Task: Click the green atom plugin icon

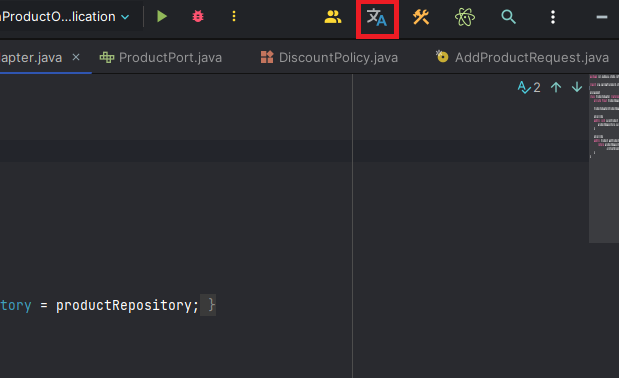Action: [465, 17]
